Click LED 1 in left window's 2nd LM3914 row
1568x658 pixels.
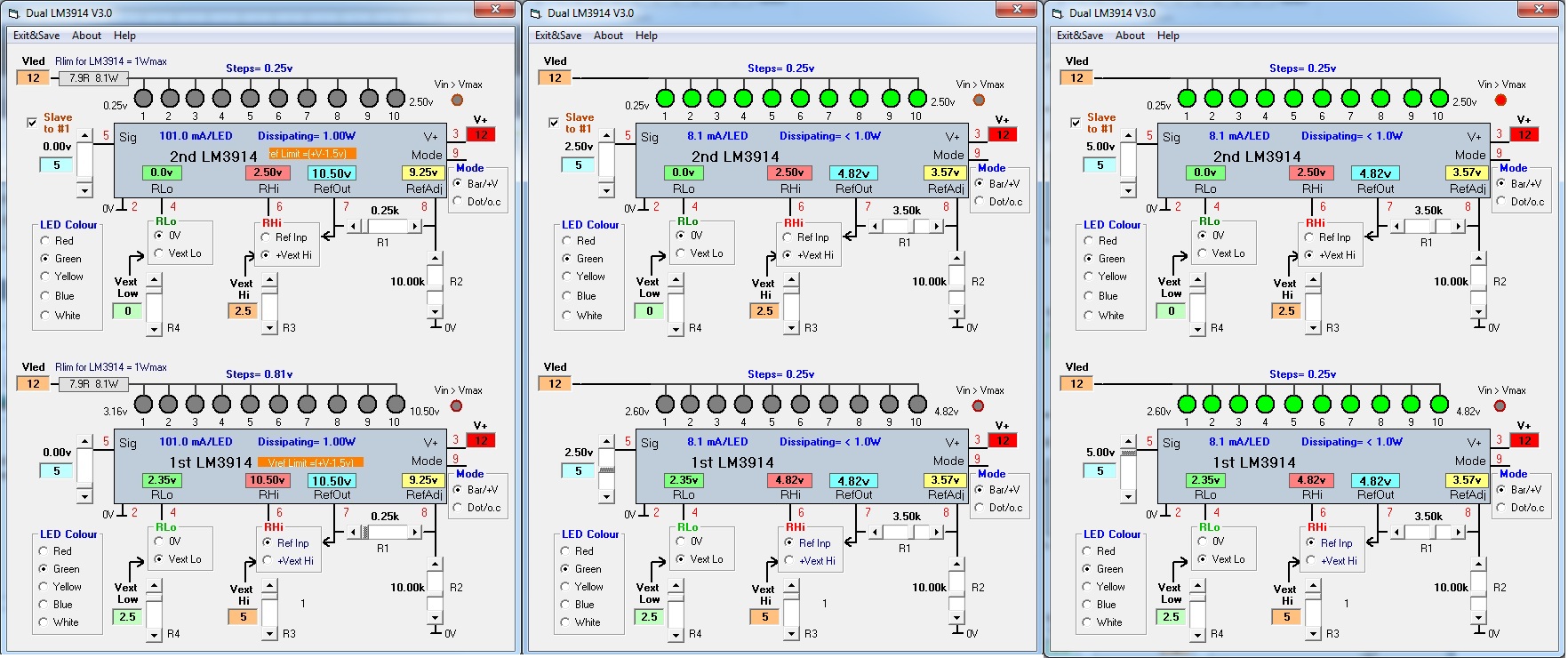[x=143, y=98]
